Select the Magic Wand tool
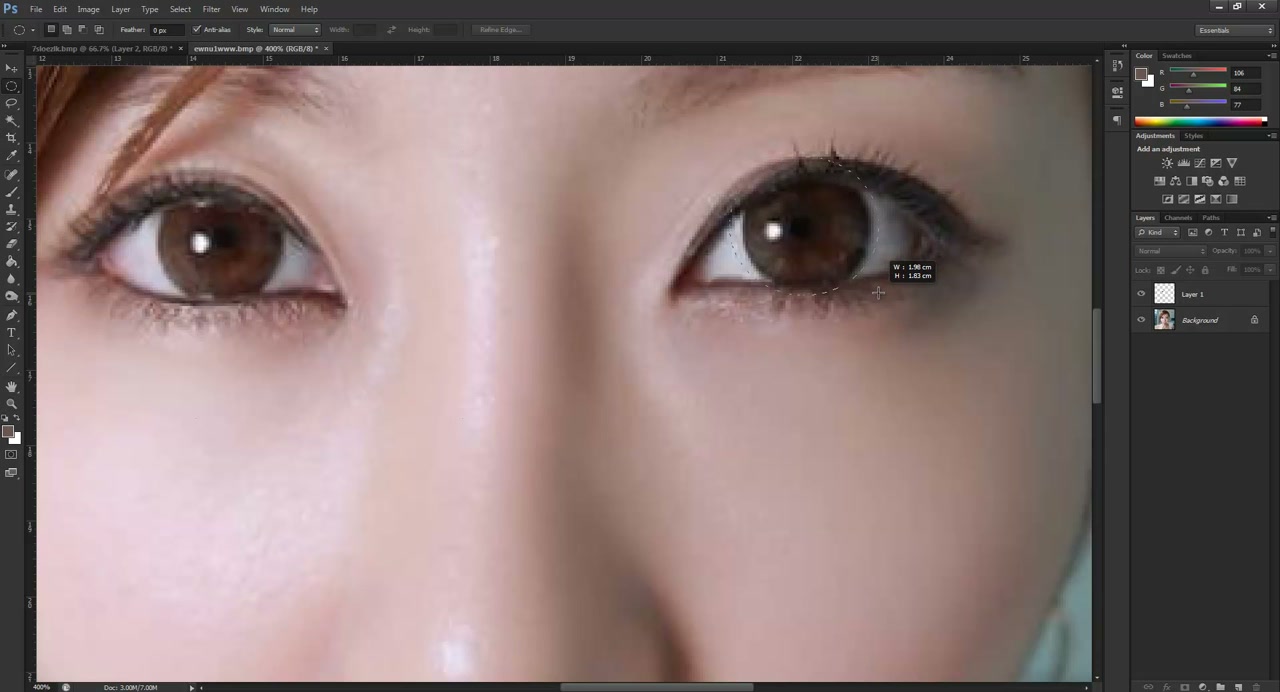The width and height of the screenshot is (1280, 692). click(x=11, y=121)
